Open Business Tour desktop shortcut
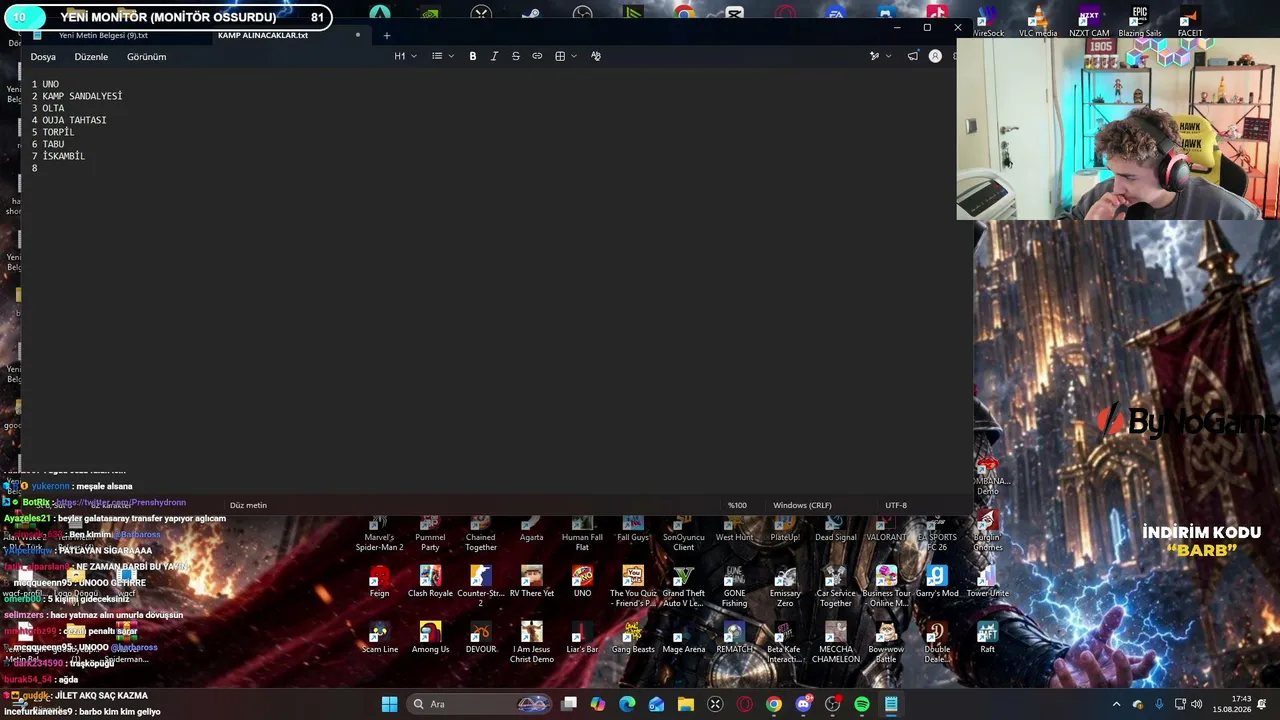 (x=886, y=586)
